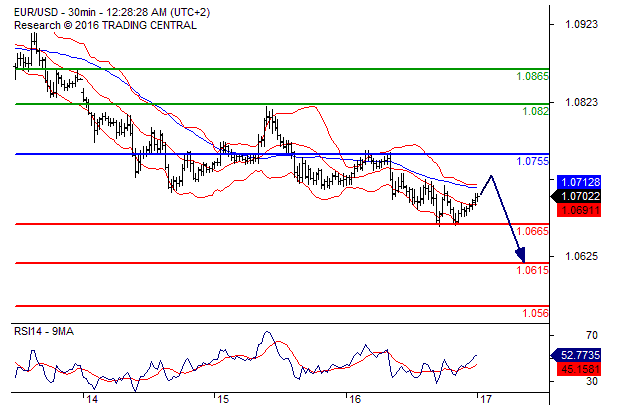Click the red price tag 1.06911
This screenshot has width=622, height=415.
click(x=579, y=210)
